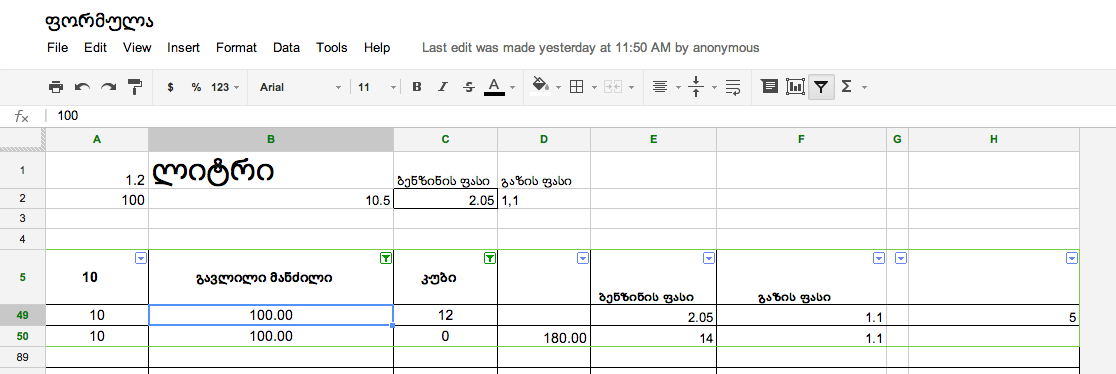Toggle text wrapping
Image resolution: width=1116 pixels, height=374 pixels.
(733, 87)
